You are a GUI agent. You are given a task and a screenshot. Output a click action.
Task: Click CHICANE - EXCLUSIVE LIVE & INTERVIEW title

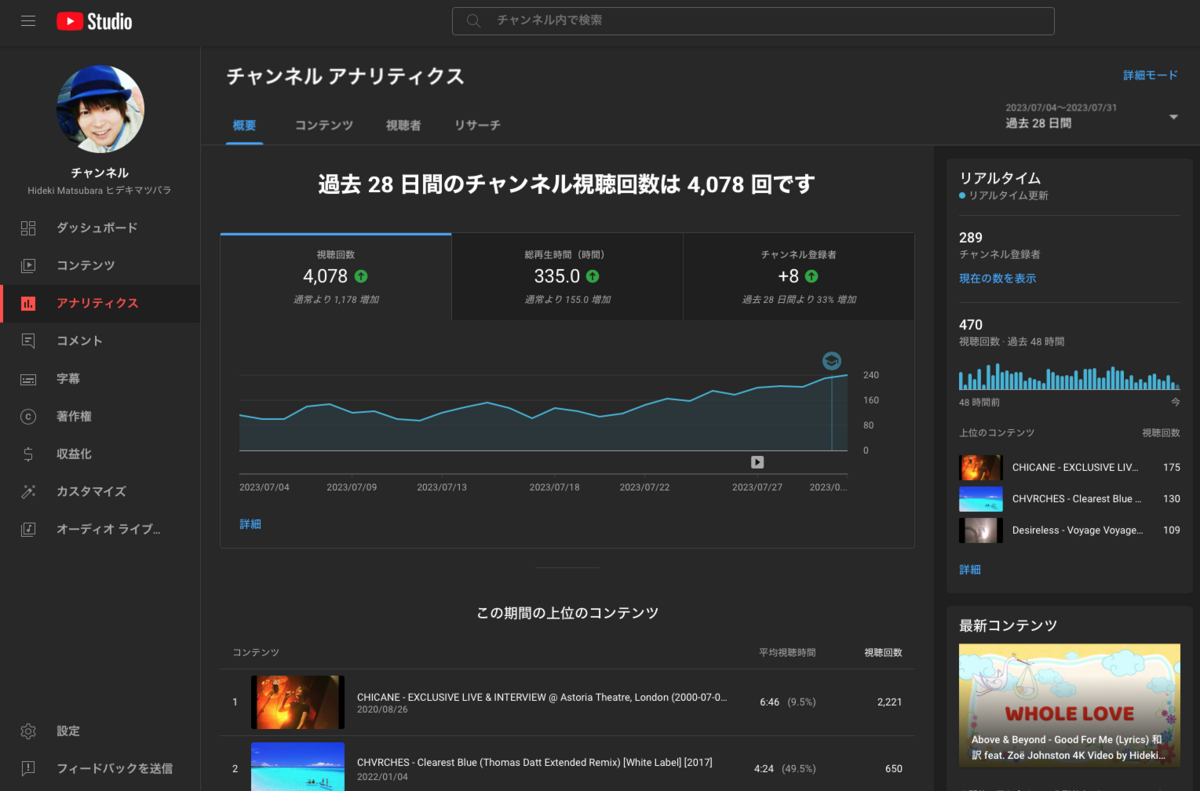542,697
